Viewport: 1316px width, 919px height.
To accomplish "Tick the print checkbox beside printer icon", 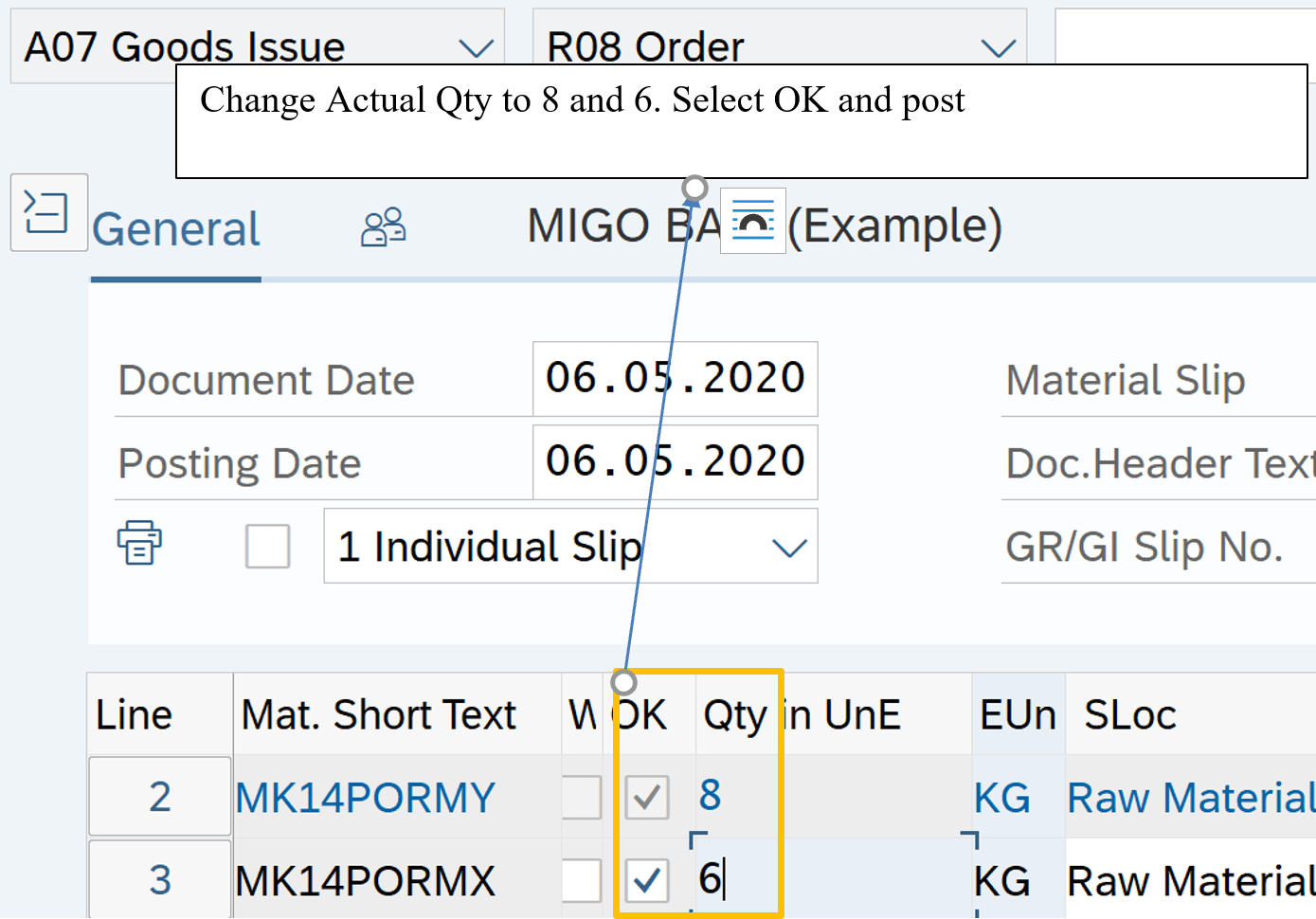I will (267, 547).
